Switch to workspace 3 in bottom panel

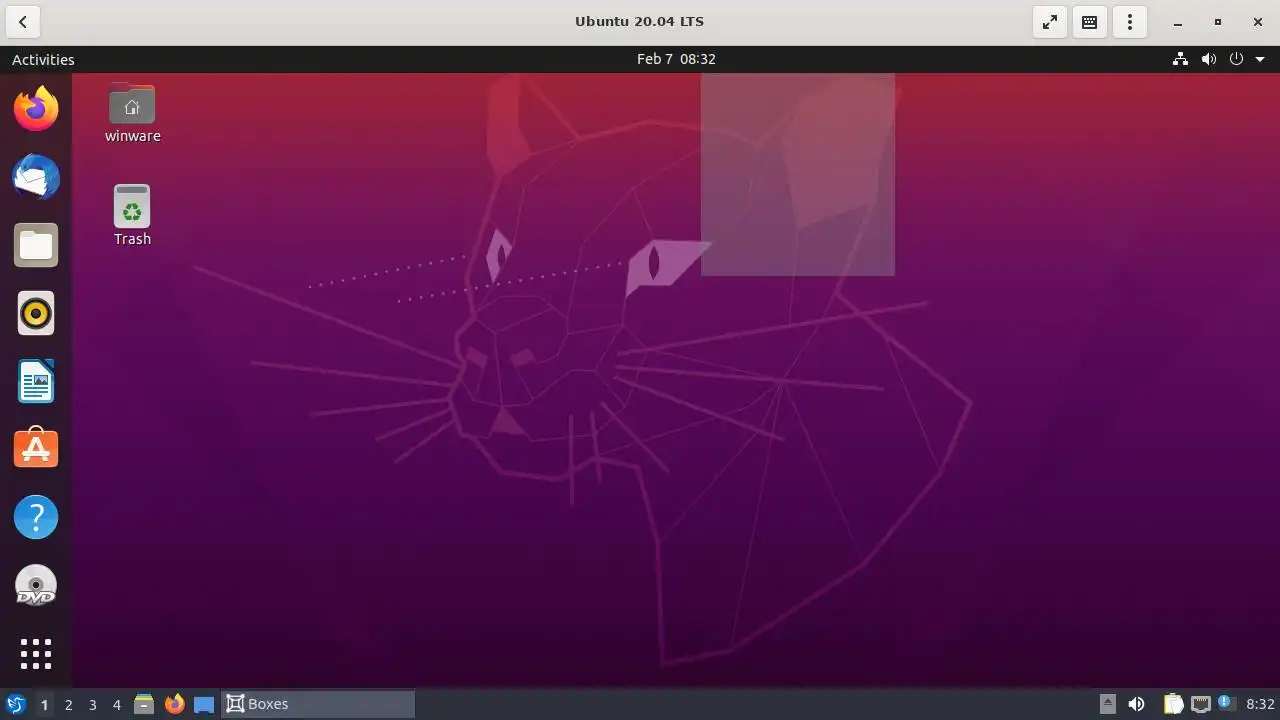92,704
